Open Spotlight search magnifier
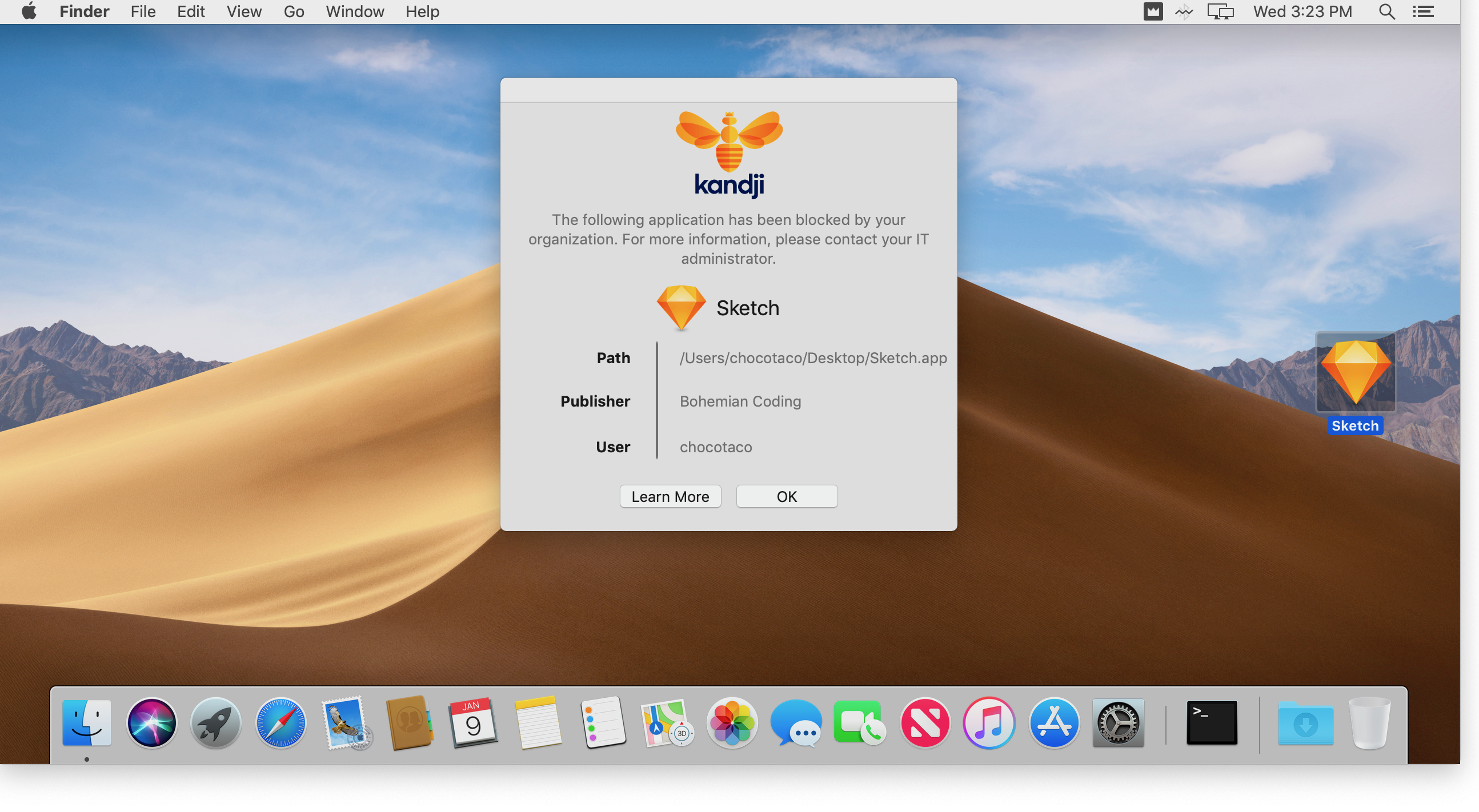The image size is (1479, 812). coord(1386,11)
